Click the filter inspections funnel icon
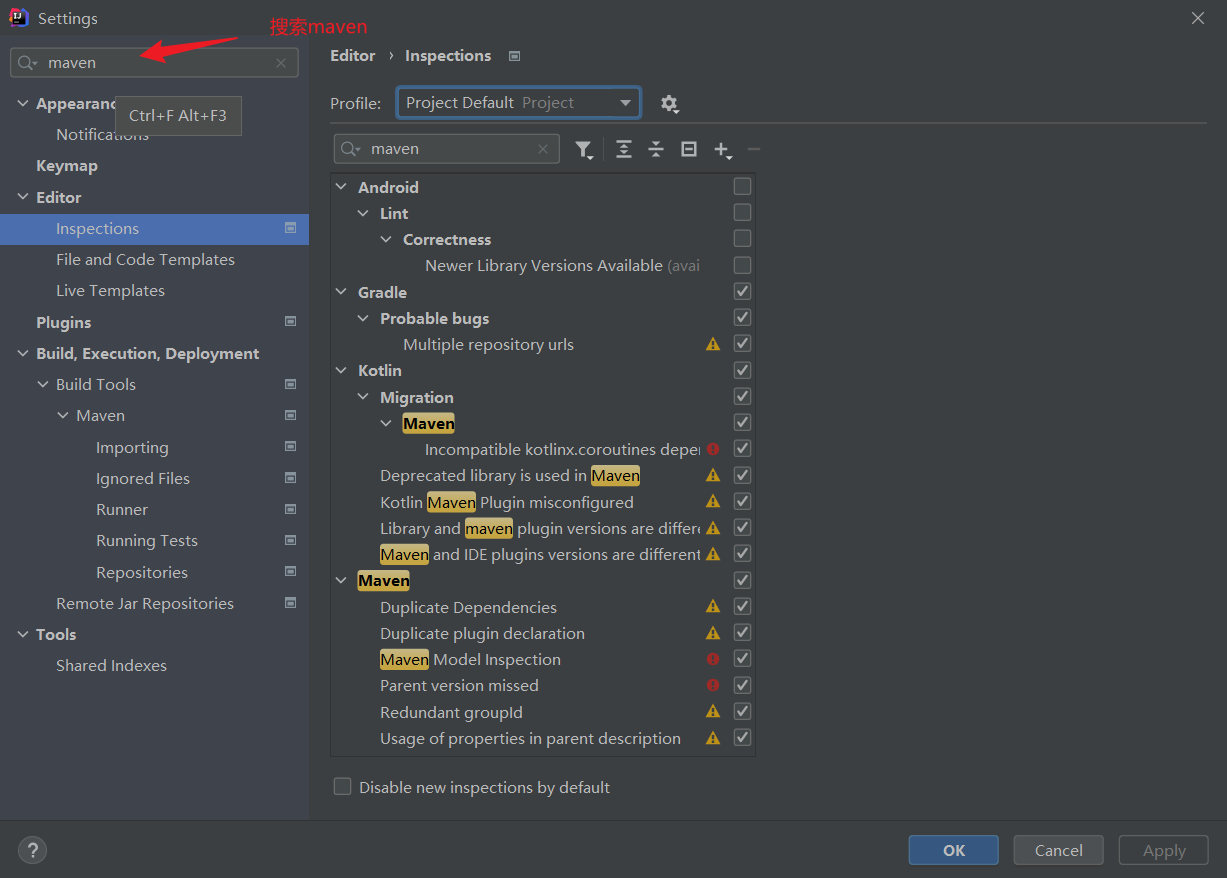This screenshot has width=1227, height=878. click(x=583, y=149)
